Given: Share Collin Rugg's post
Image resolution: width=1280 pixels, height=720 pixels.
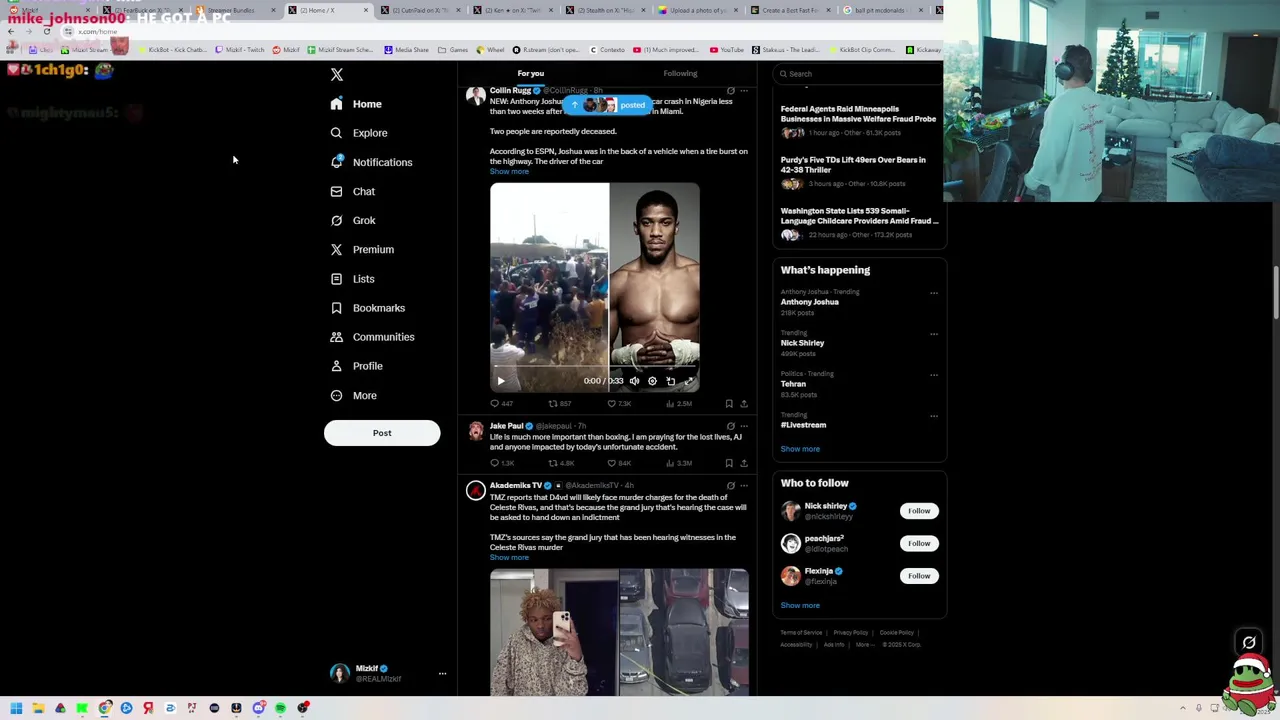Looking at the screenshot, I should pyautogui.click(x=744, y=404).
